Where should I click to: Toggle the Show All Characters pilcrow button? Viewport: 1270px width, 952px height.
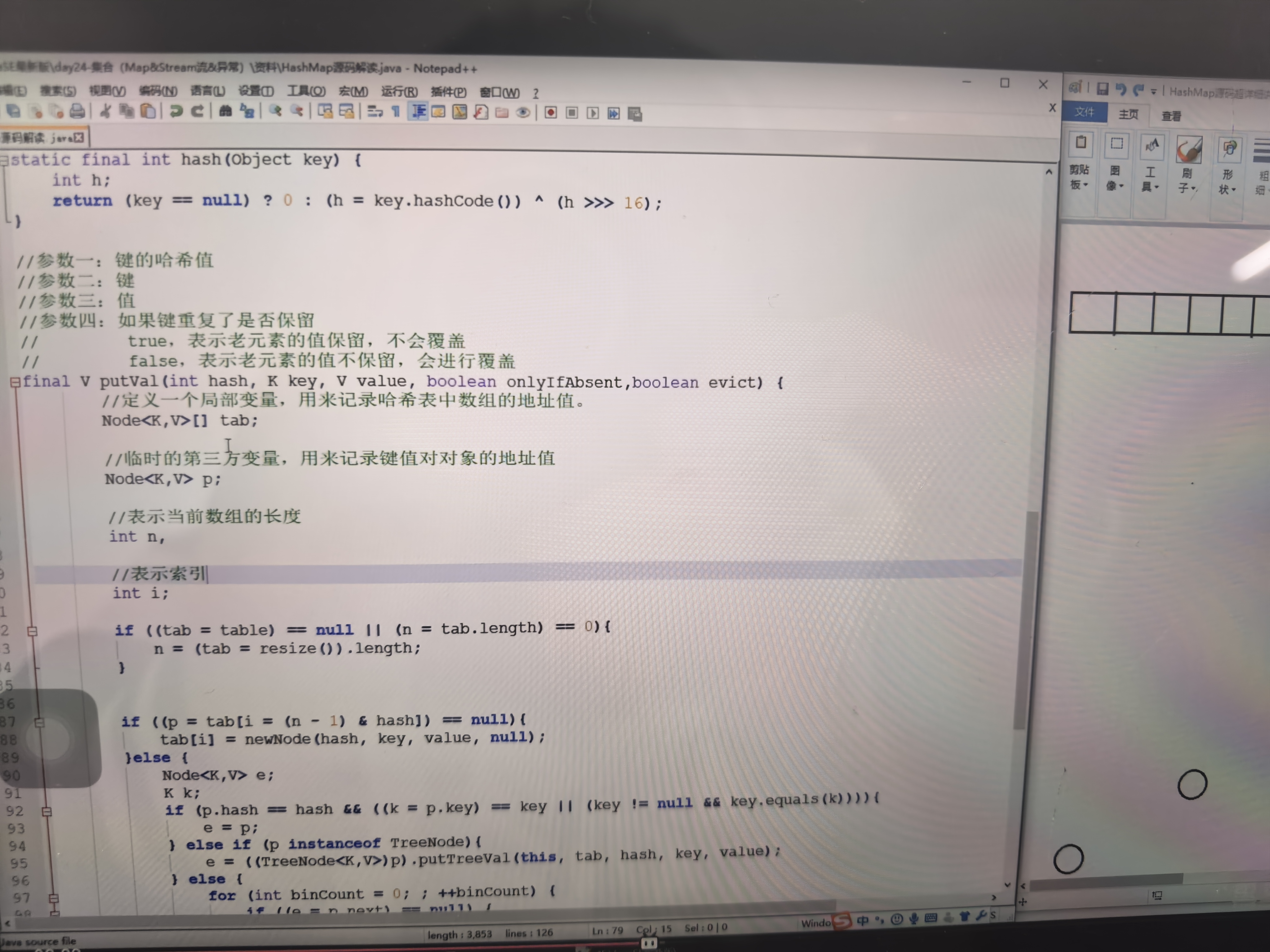396,112
